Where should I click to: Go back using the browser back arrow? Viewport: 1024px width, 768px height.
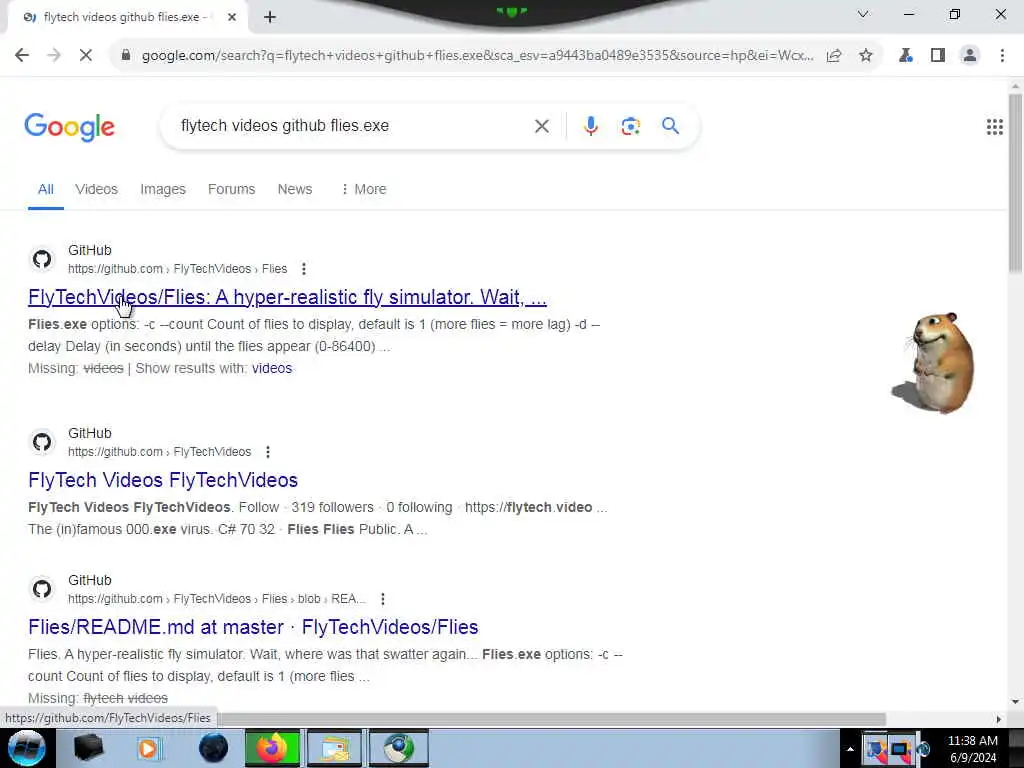[22, 56]
